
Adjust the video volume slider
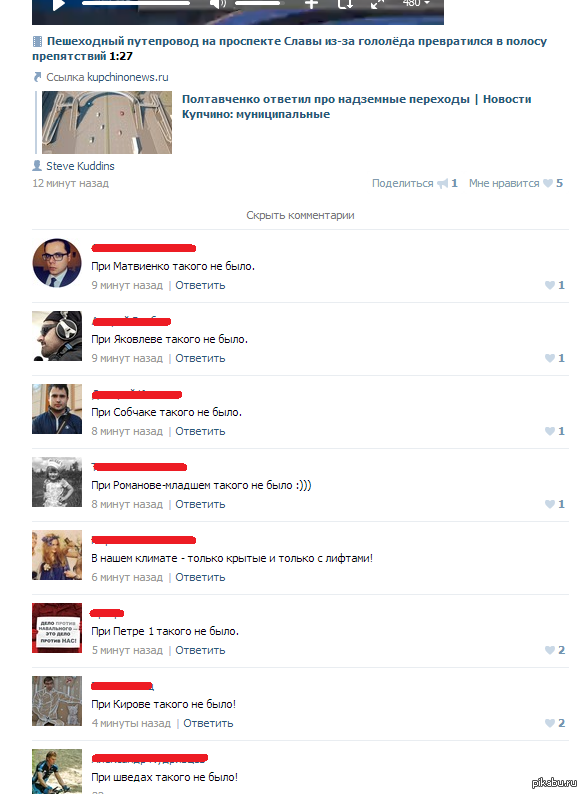257,4
